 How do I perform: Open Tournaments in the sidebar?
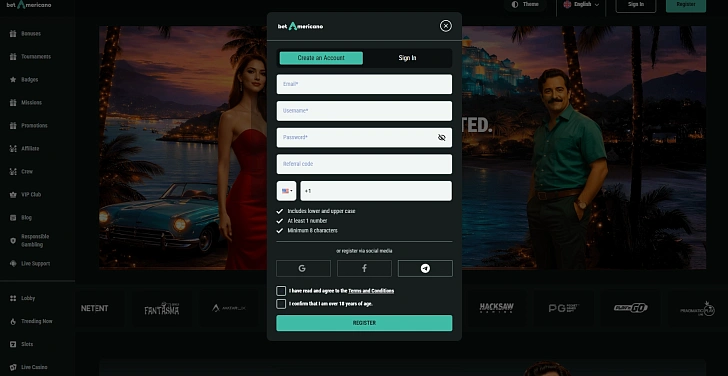[30, 57]
